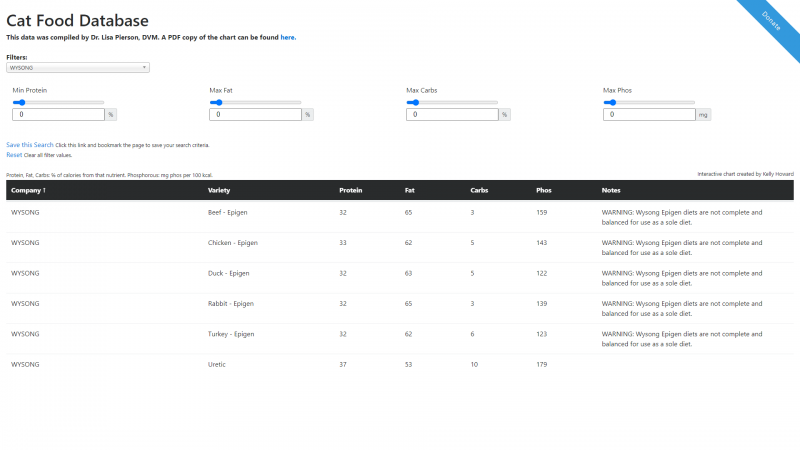Click the Min Protein slider
This screenshot has width=800, height=450.
pyautogui.click(x=59, y=102)
